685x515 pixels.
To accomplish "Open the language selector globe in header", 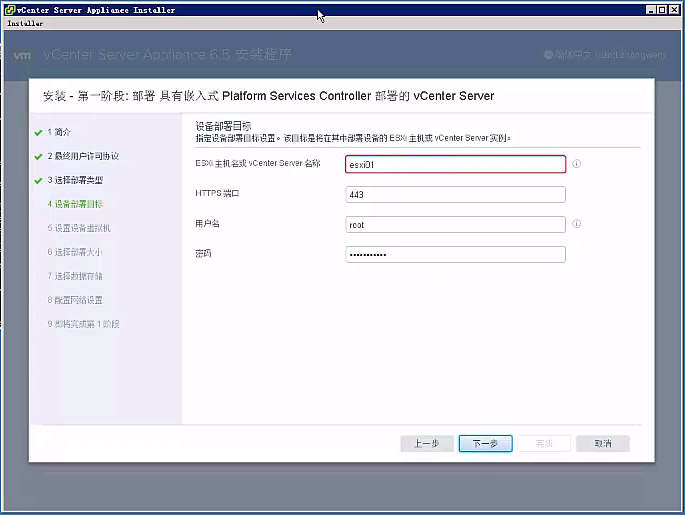I will [x=548, y=55].
